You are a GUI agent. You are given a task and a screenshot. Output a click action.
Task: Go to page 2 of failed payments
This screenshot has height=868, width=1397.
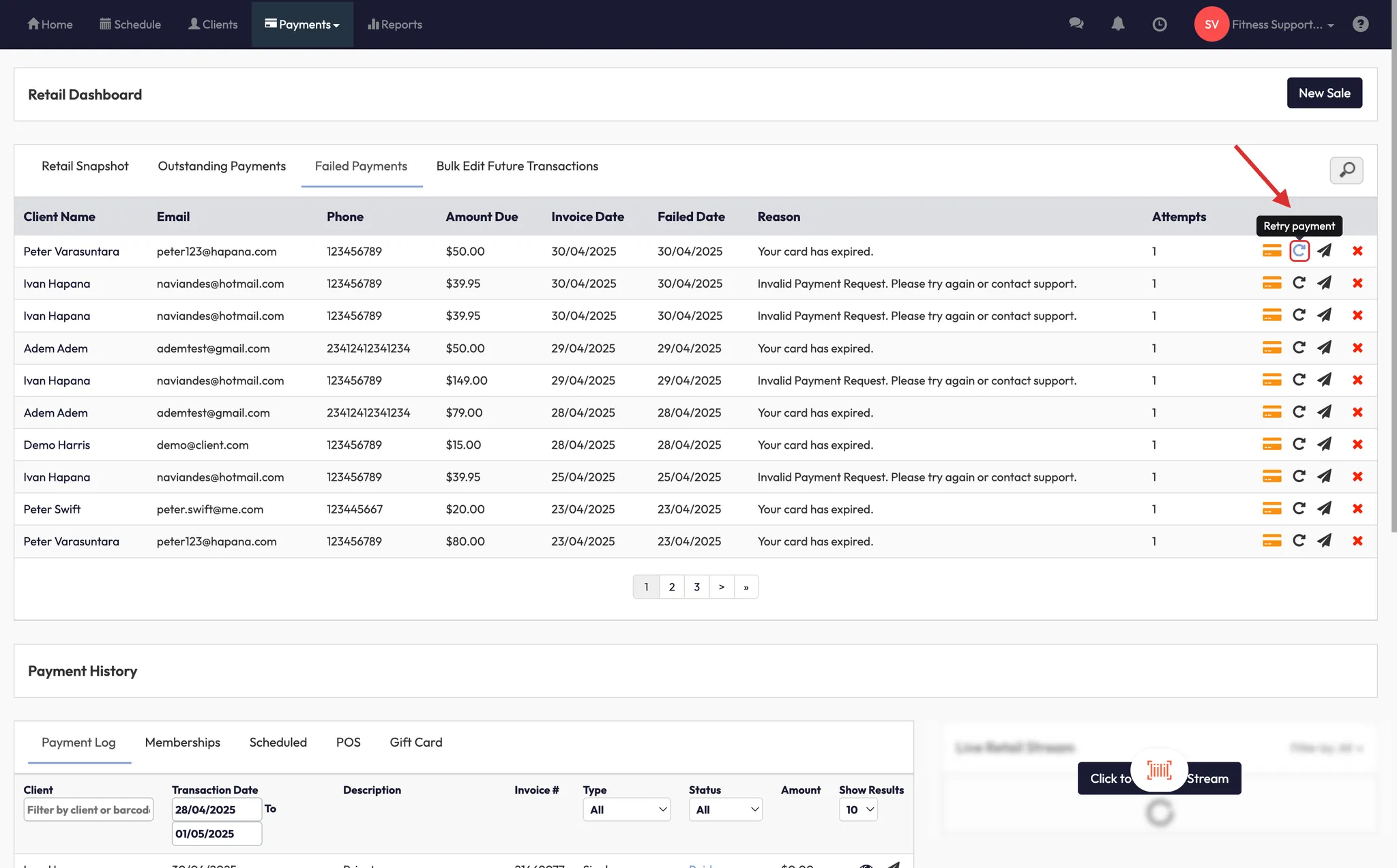coord(671,587)
